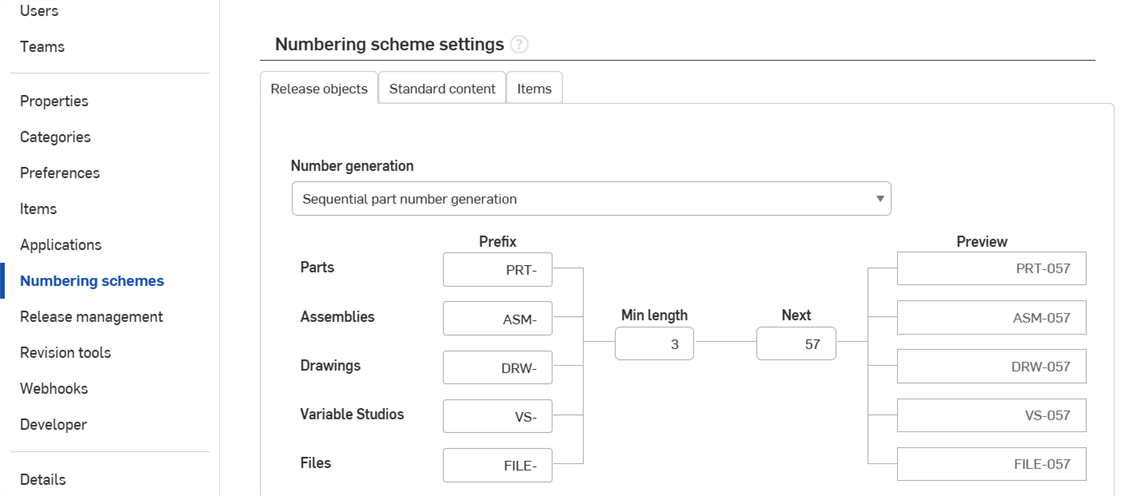
Task: Click the Assemblies prefix input
Action: [x=497, y=319]
